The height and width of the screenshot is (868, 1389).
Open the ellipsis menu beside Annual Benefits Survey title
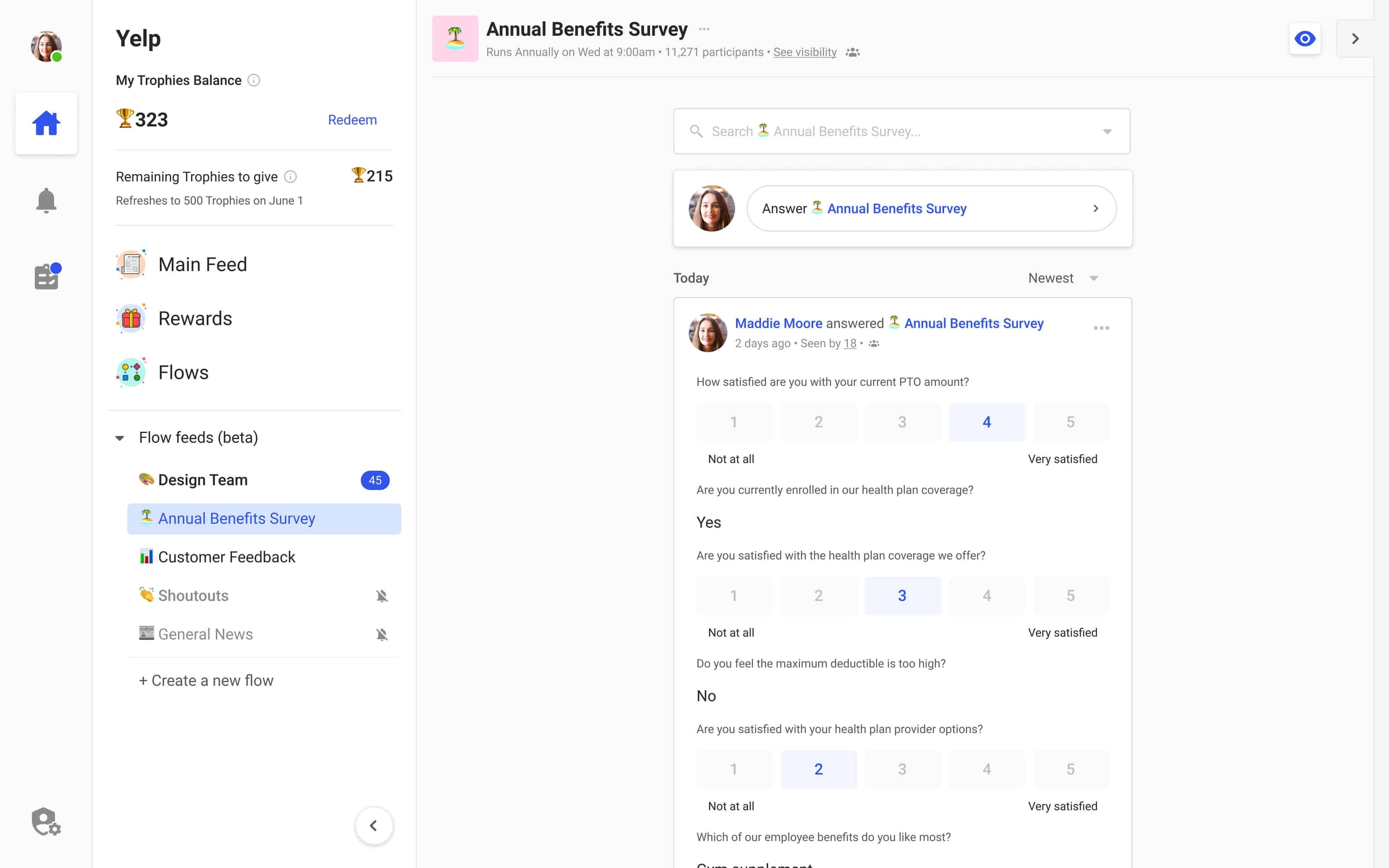click(x=704, y=28)
